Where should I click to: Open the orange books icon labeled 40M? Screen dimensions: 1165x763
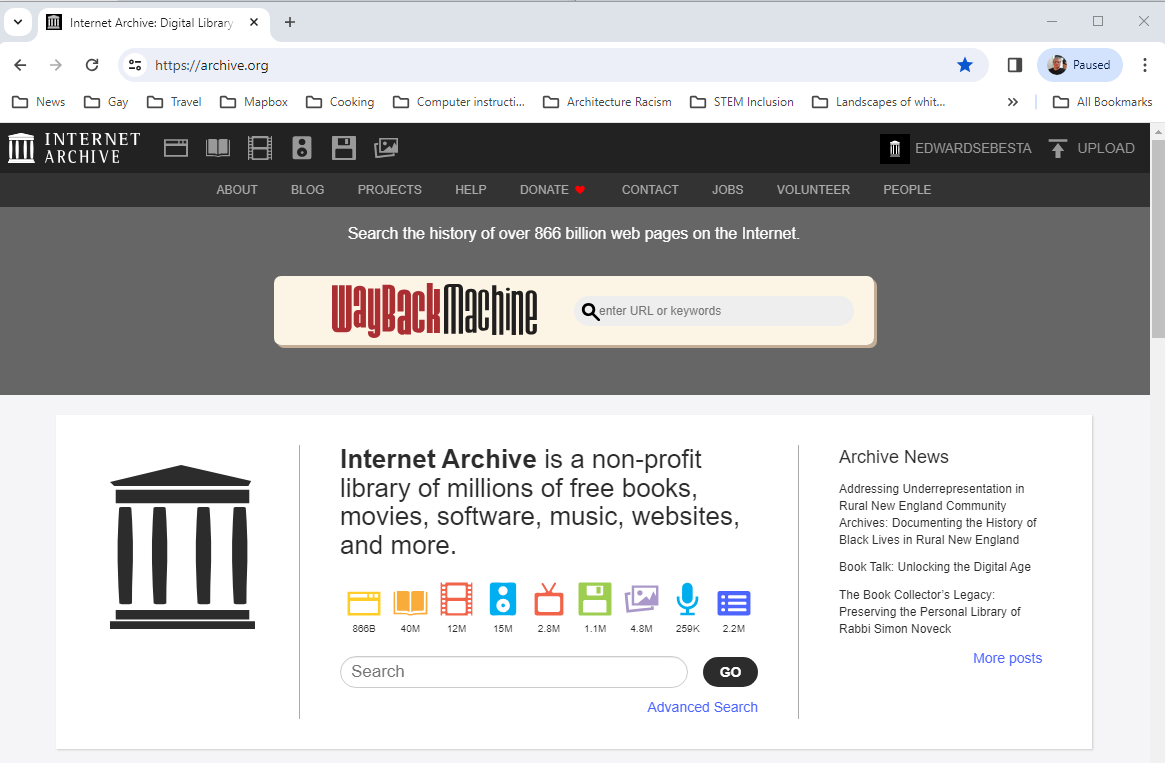click(410, 602)
